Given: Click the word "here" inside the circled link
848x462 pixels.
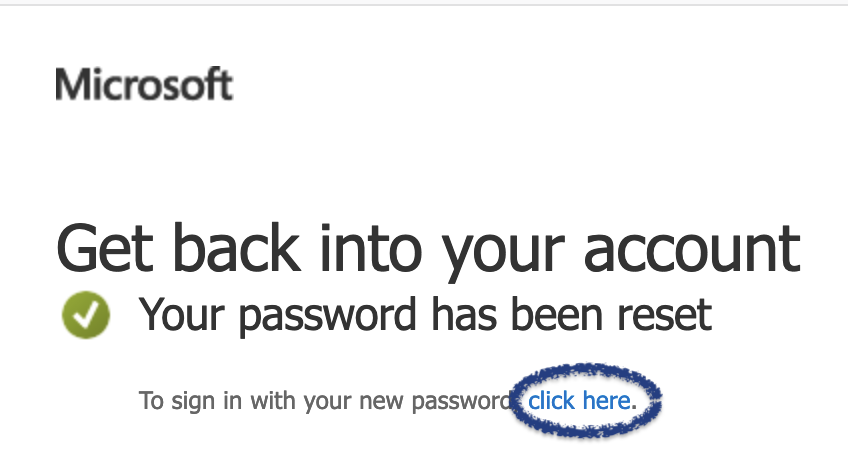Looking at the screenshot, I should point(608,401).
